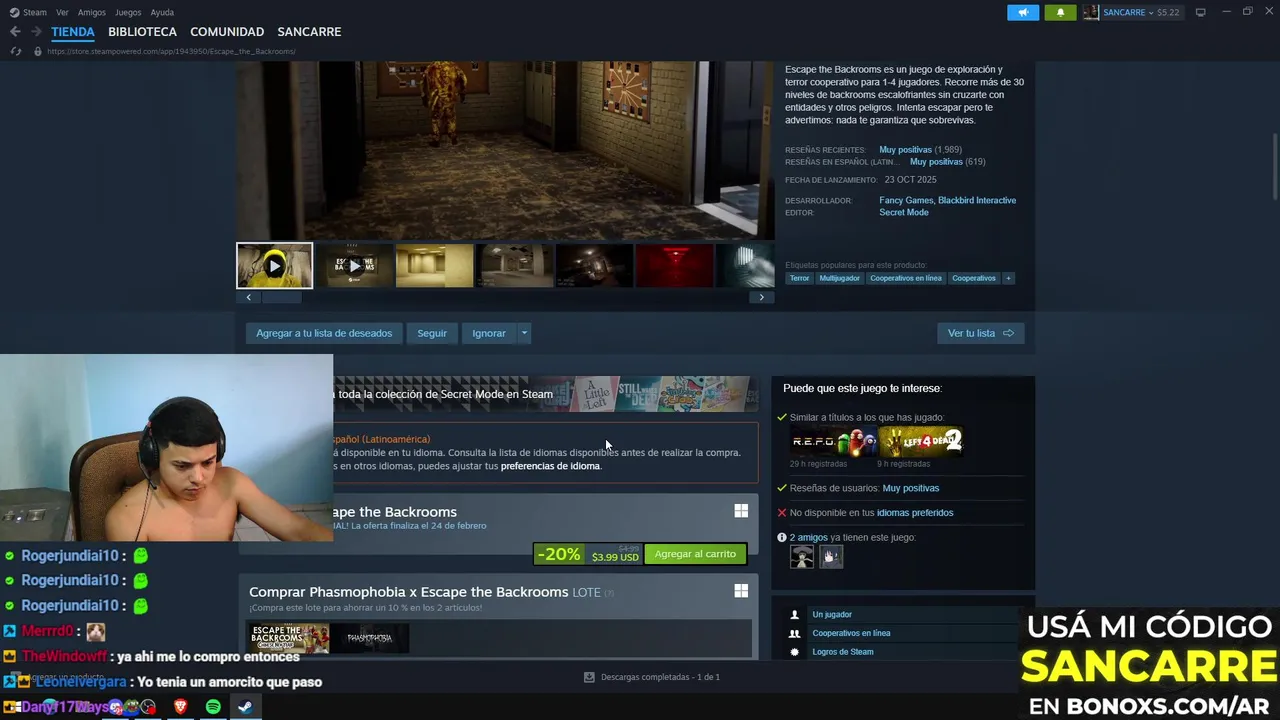The width and height of the screenshot is (1280, 720).
Task: Click the online co-op players icon
Action: pyautogui.click(x=795, y=633)
